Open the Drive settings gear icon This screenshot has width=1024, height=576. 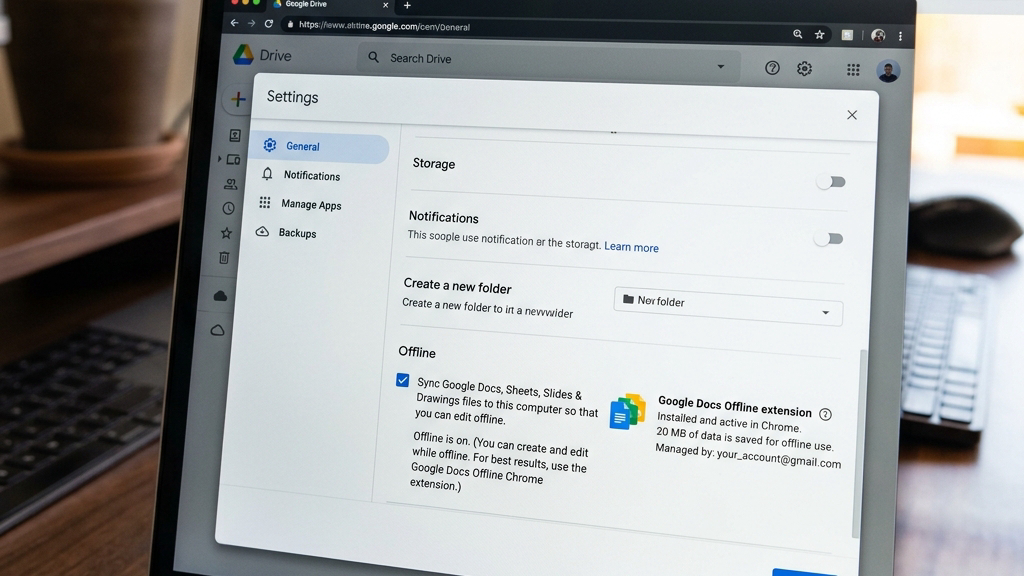(x=804, y=69)
